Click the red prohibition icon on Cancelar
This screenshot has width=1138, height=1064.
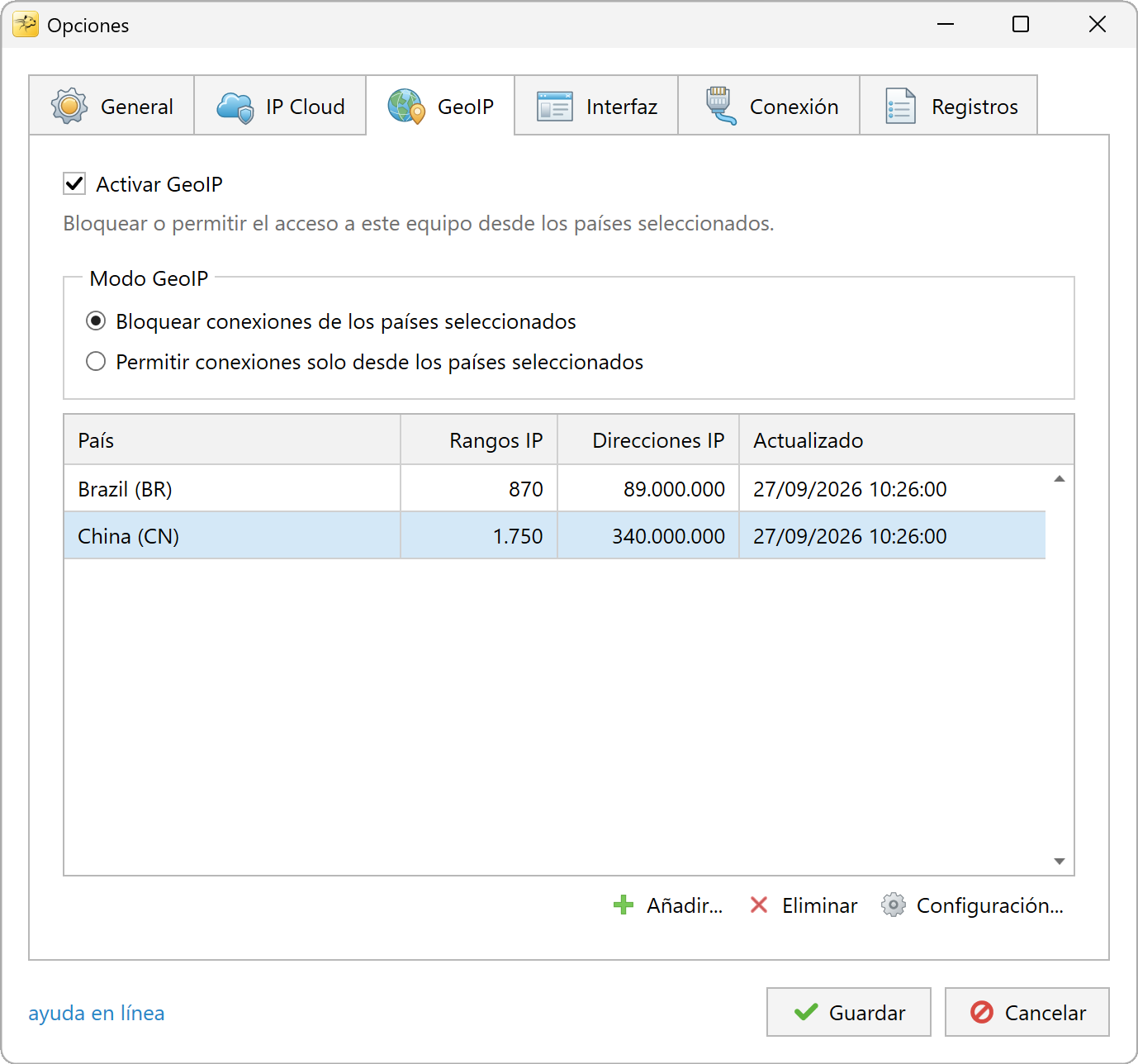click(982, 1012)
